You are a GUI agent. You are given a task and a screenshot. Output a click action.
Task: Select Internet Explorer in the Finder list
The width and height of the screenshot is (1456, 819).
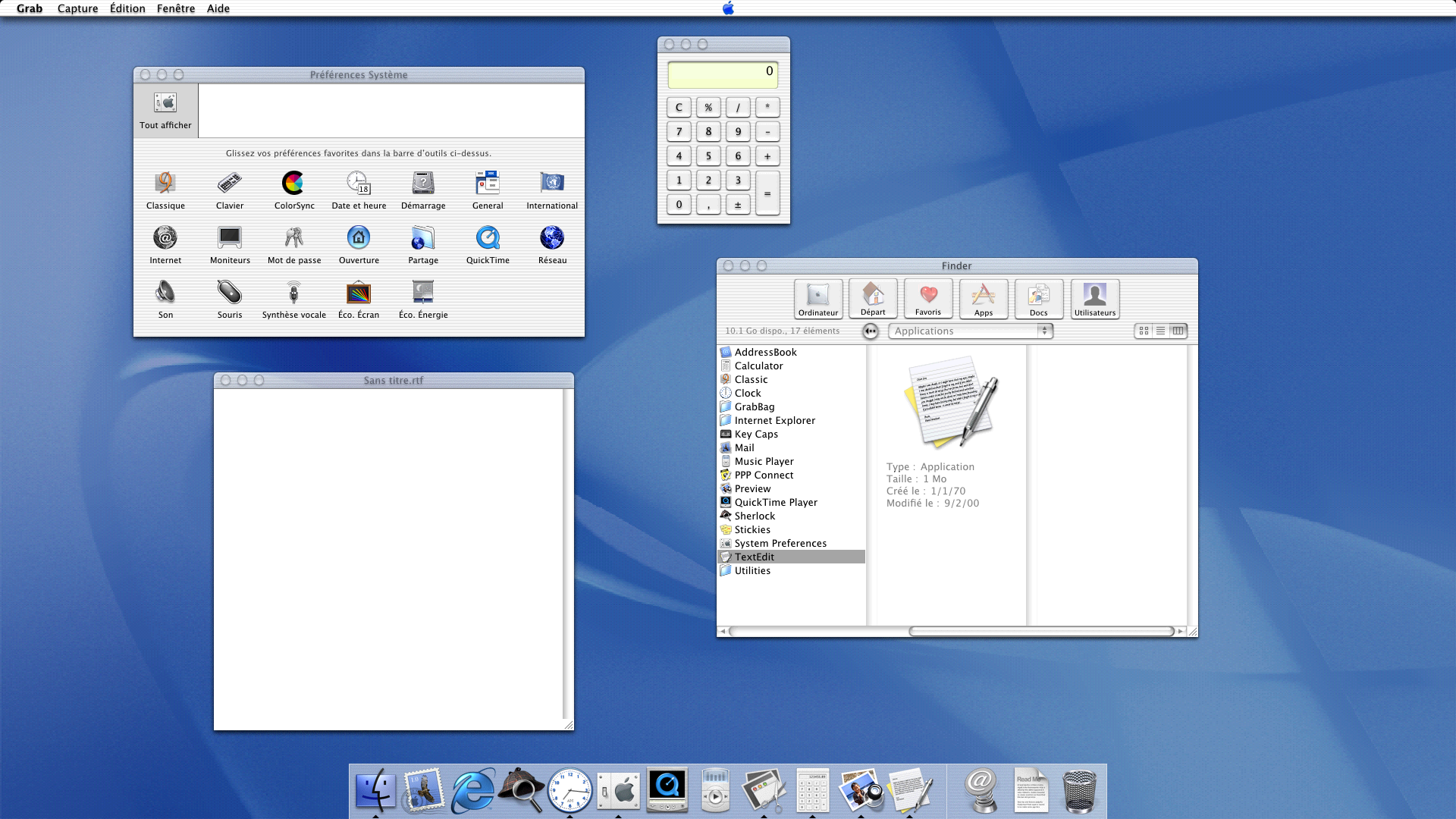click(791, 420)
